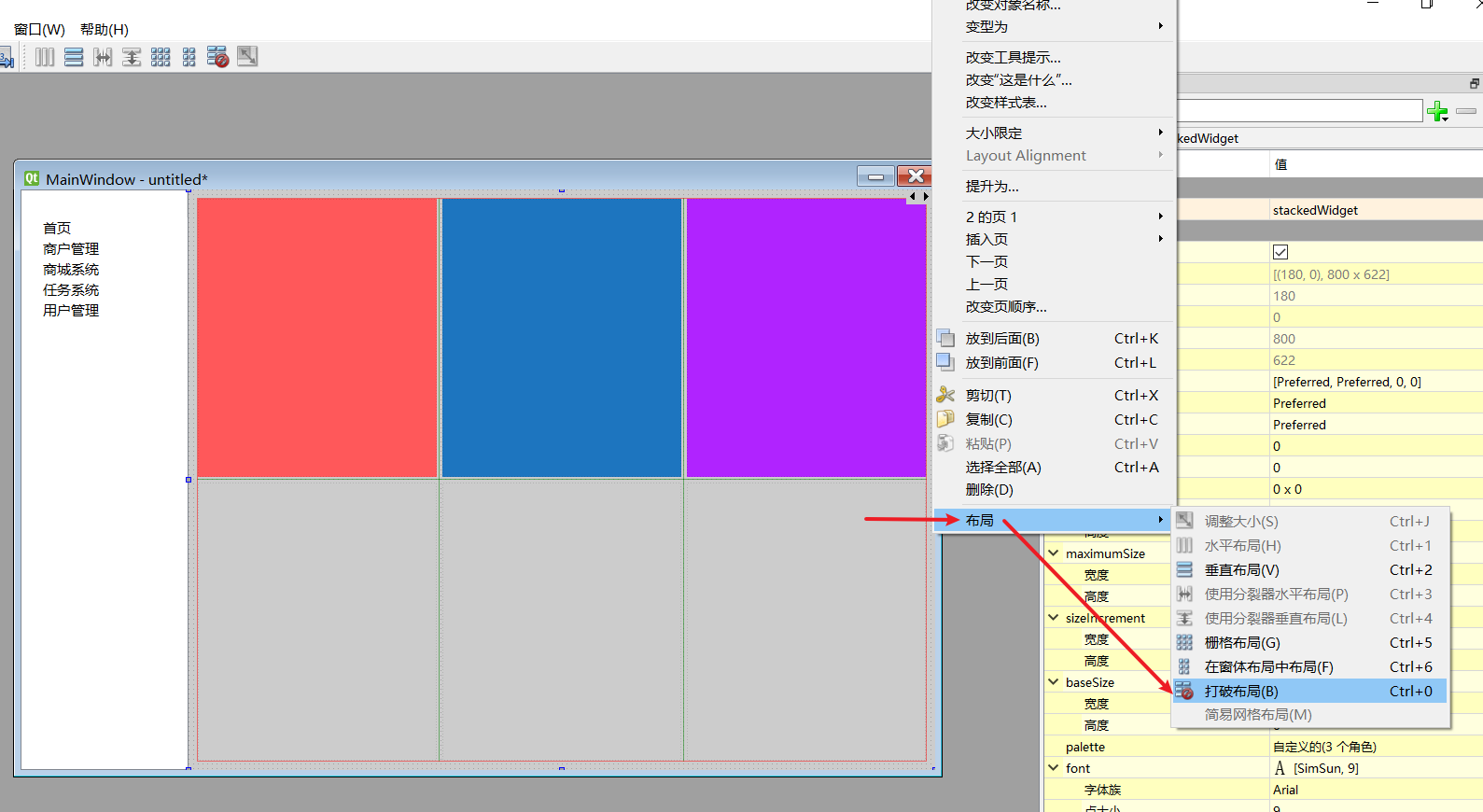
Task: Collapse the maximumSize property group
Action: click(x=1054, y=553)
